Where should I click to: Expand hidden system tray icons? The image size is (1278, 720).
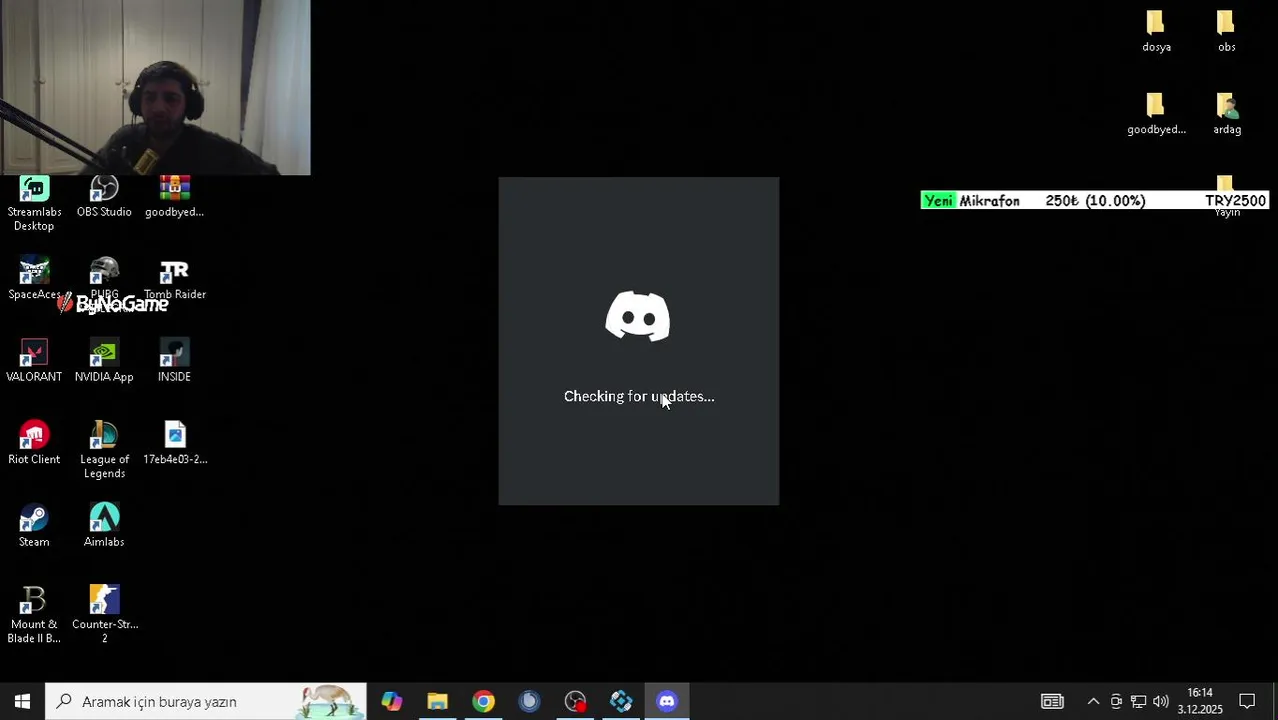(x=1093, y=701)
